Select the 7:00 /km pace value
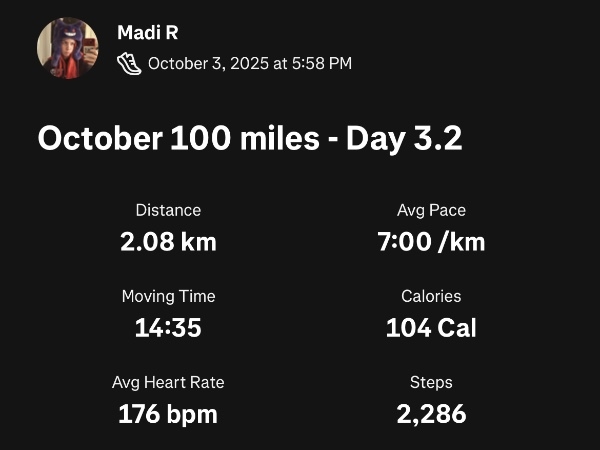Image resolution: width=600 pixels, height=450 pixels. point(431,241)
